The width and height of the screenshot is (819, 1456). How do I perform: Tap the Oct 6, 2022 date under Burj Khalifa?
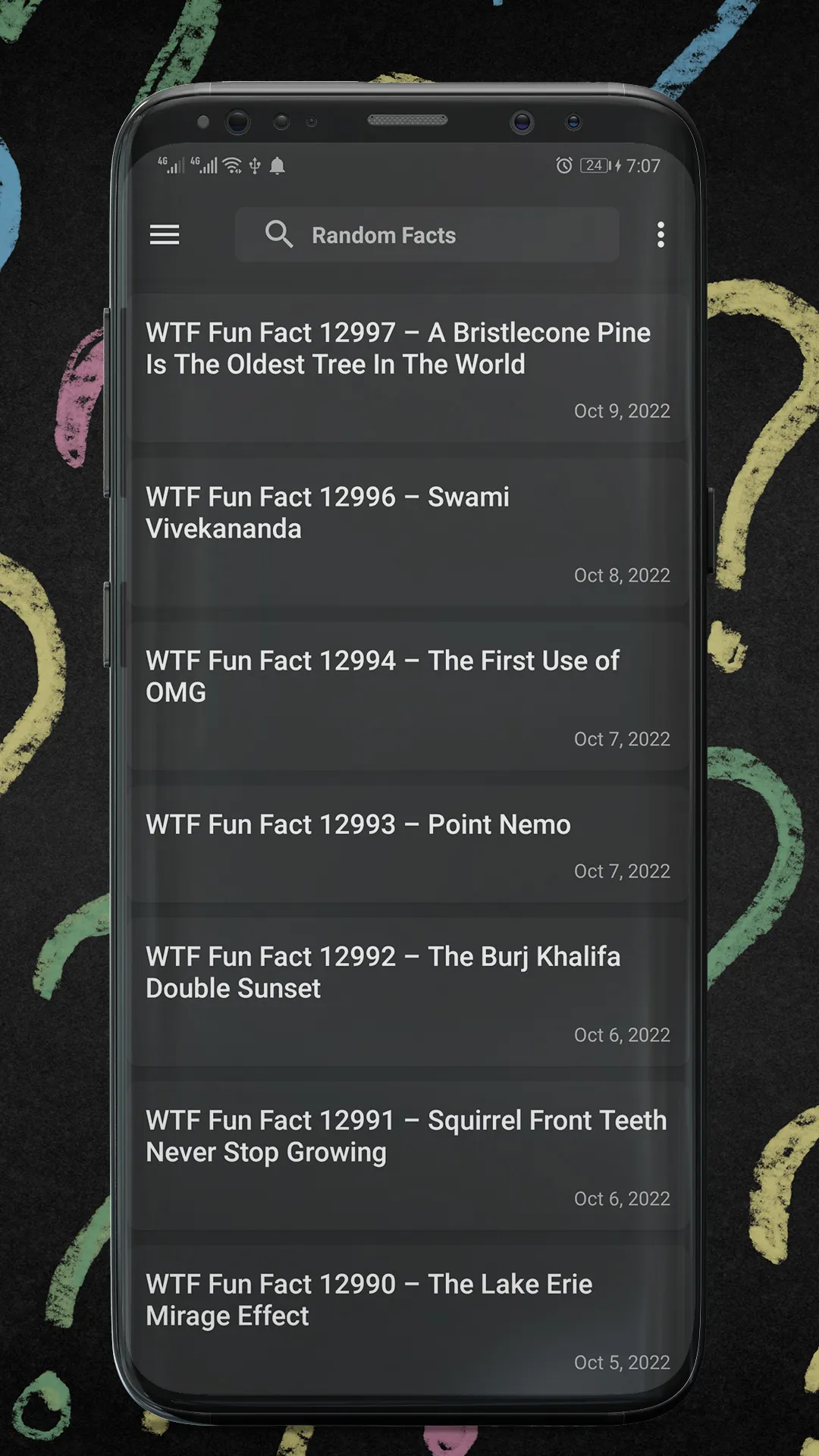622,1035
